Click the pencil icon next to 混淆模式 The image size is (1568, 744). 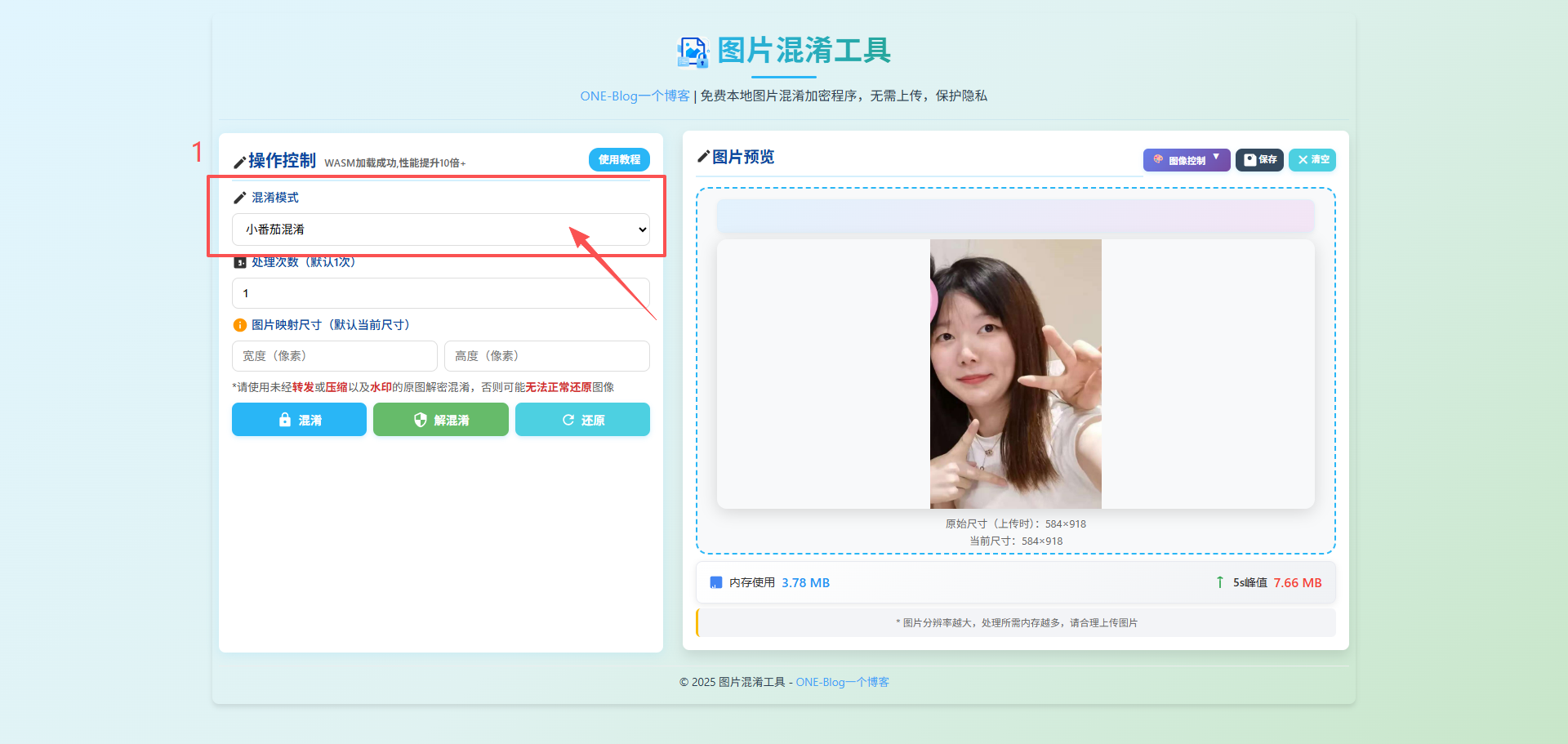point(239,198)
